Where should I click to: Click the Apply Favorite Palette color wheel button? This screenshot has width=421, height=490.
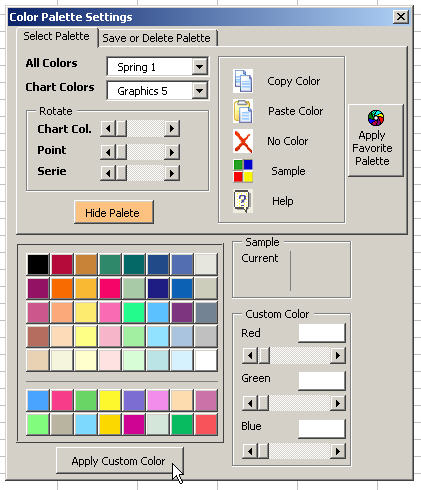point(375,140)
